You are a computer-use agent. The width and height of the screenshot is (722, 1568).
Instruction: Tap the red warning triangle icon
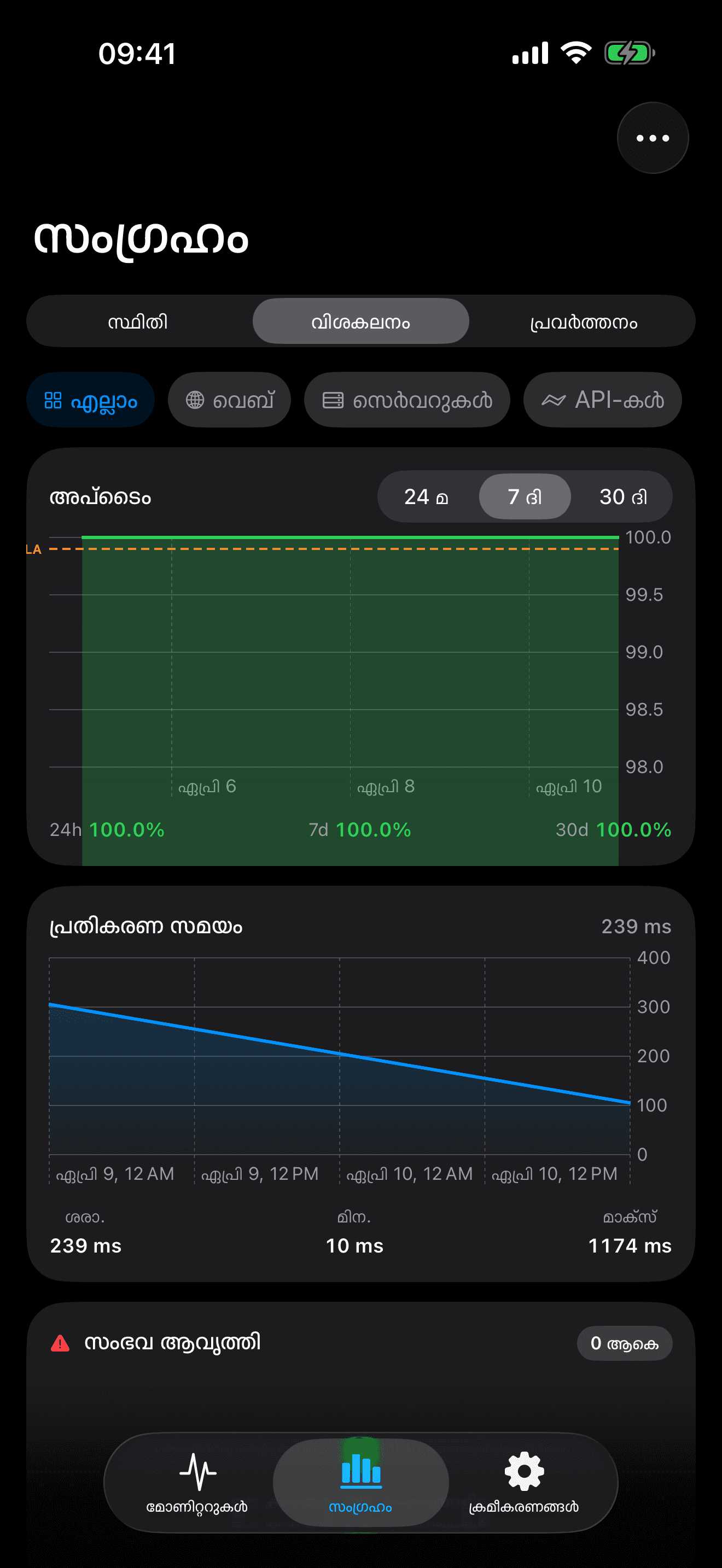tap(60, 1343)
